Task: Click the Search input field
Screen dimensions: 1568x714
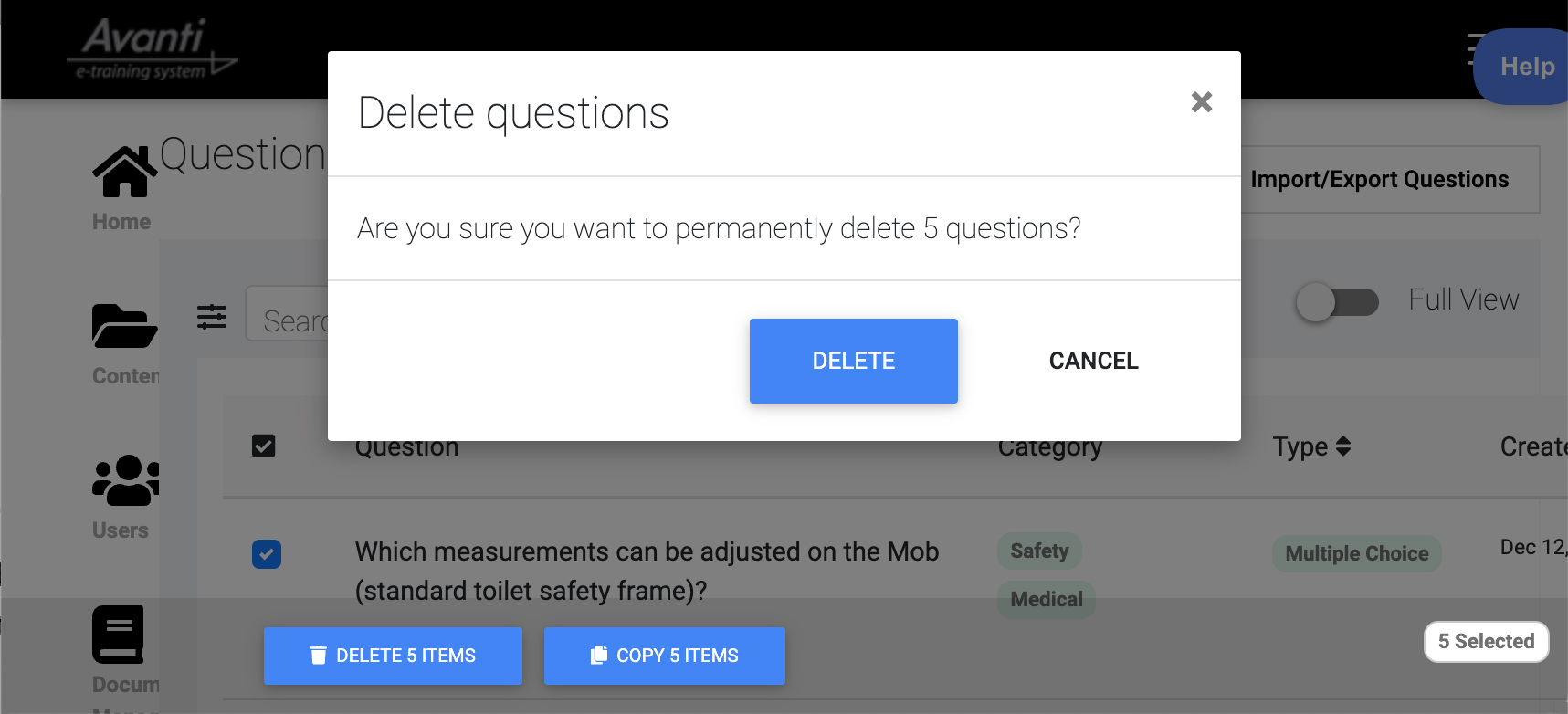Action: (x=288, y=313)
